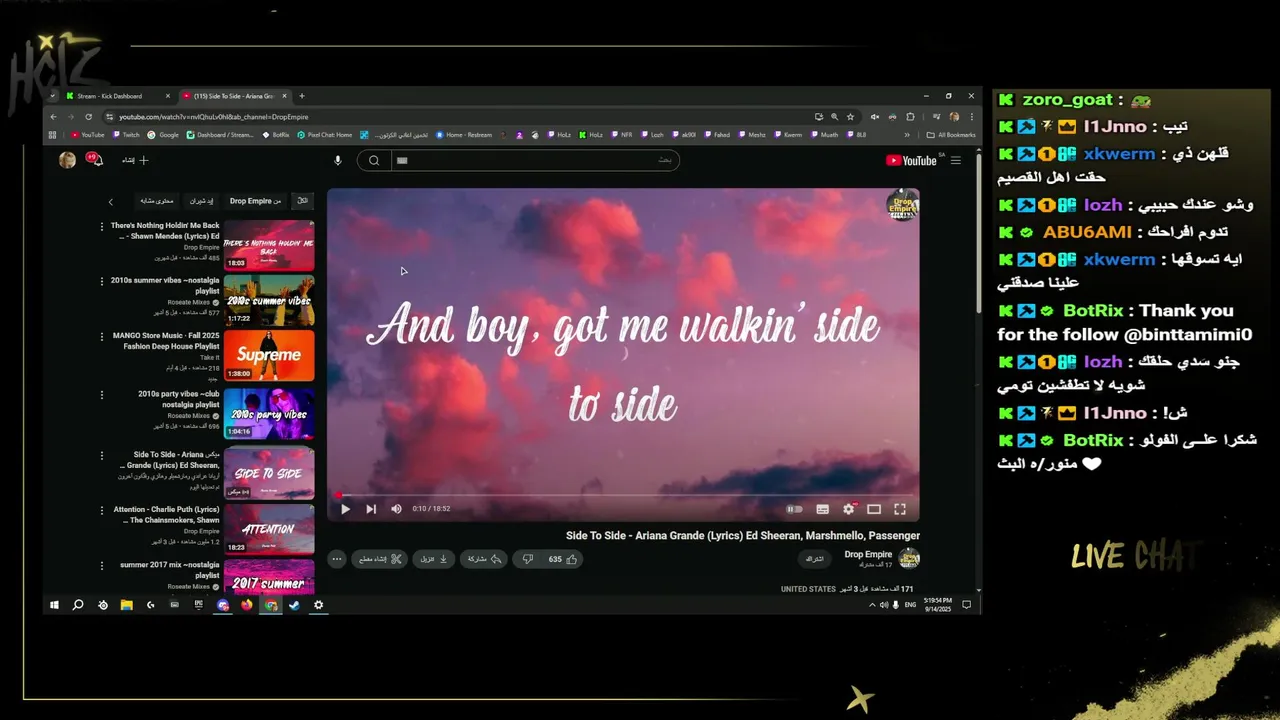
Task: Open BotRix bookmark
Action: coord(276,135)
